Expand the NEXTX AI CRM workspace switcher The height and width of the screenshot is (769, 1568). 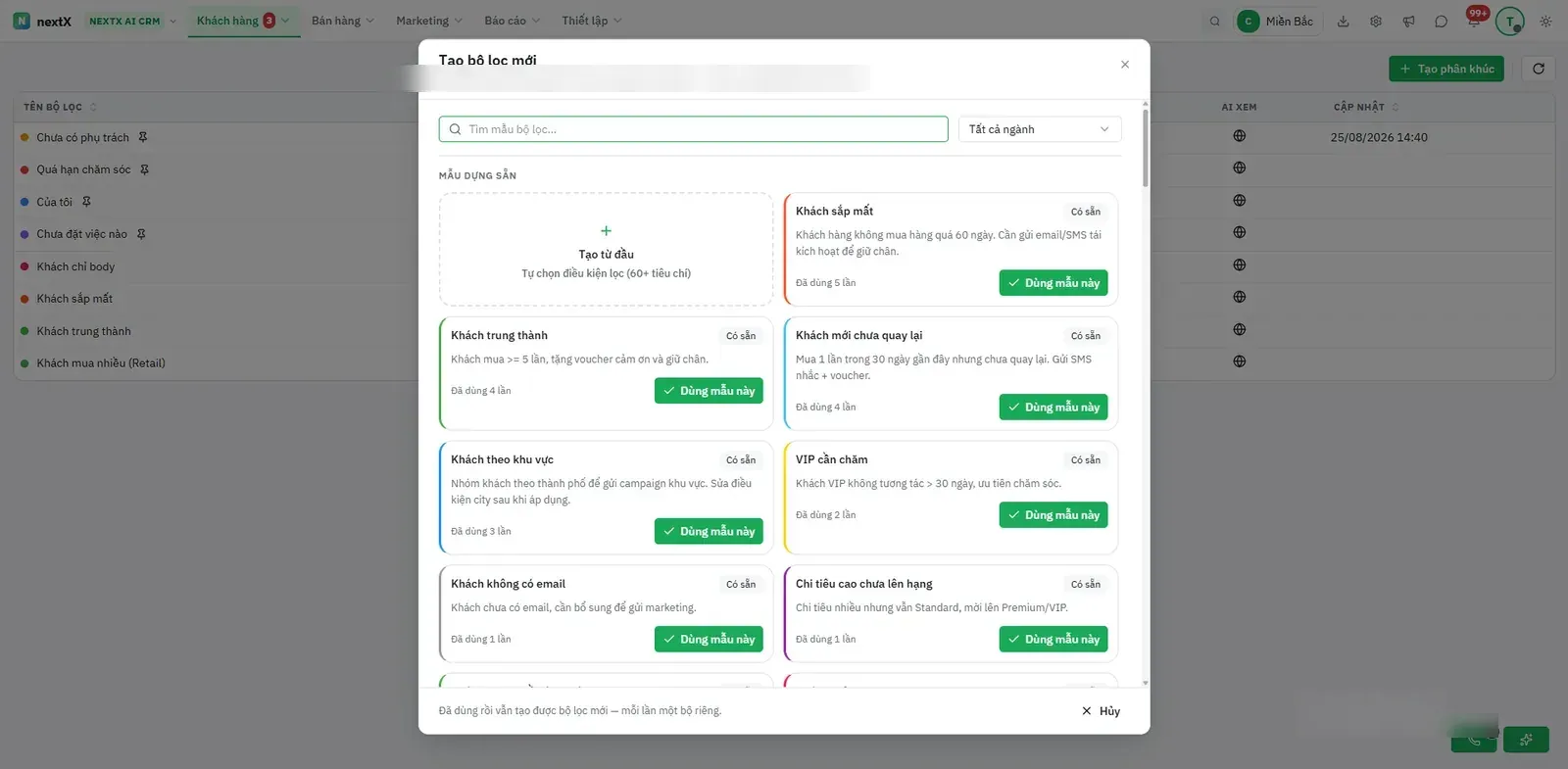pos(132,21)
